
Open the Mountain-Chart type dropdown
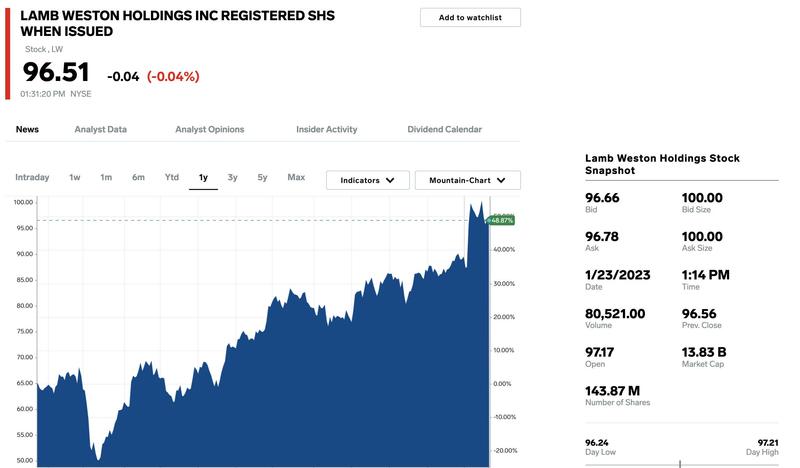tap(467, 180)
